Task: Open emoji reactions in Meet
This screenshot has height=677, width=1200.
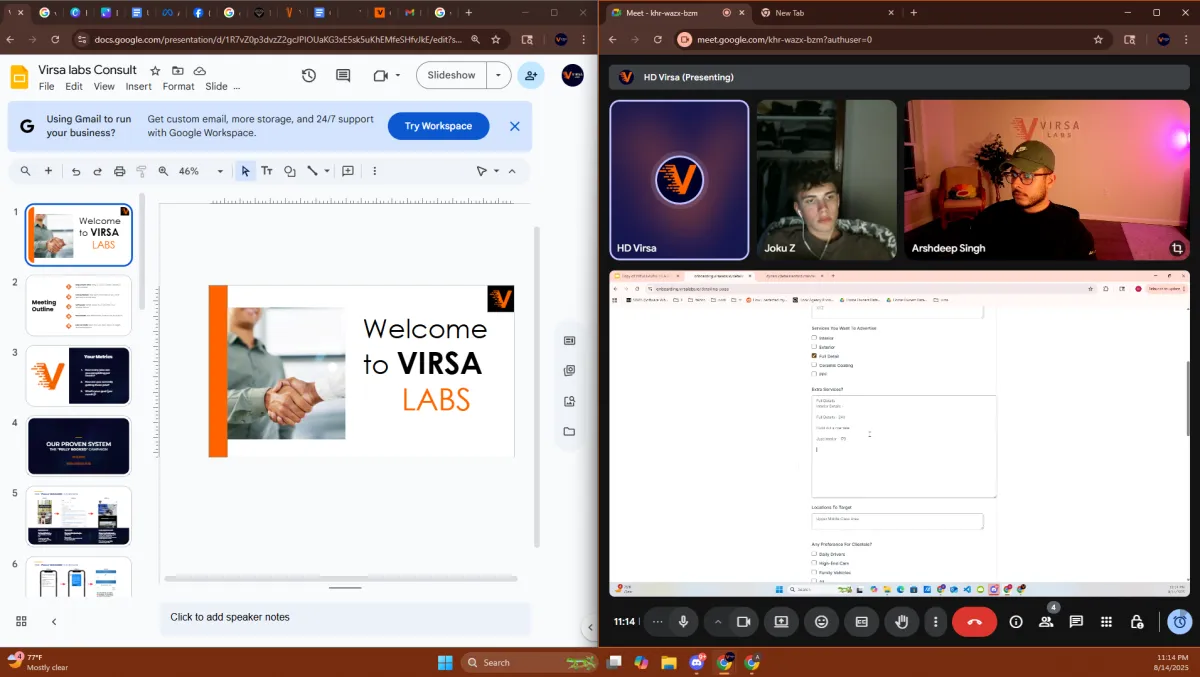Action: tap(821, 621)
